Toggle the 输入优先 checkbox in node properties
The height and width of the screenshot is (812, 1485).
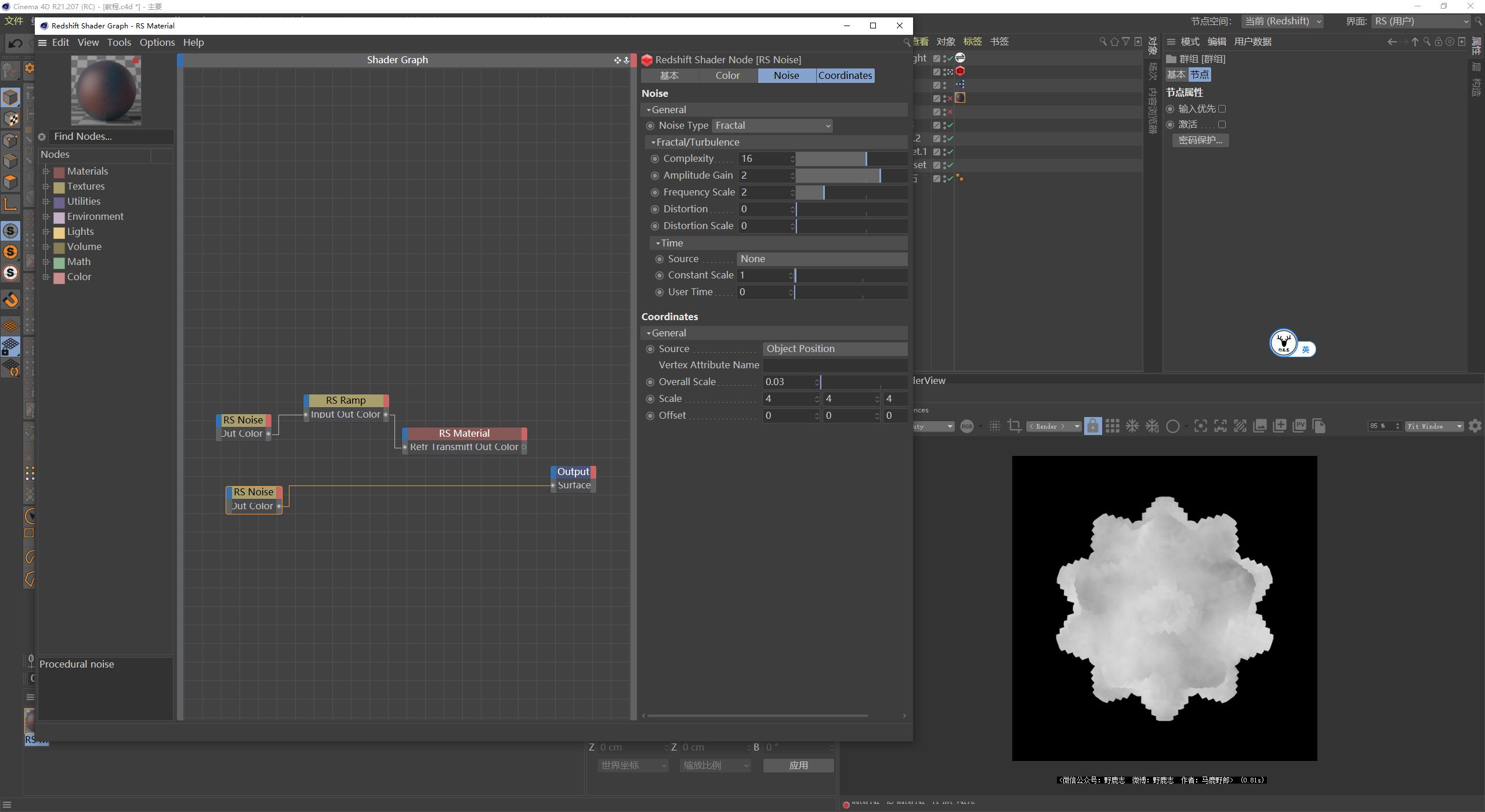click(1223, 108)
